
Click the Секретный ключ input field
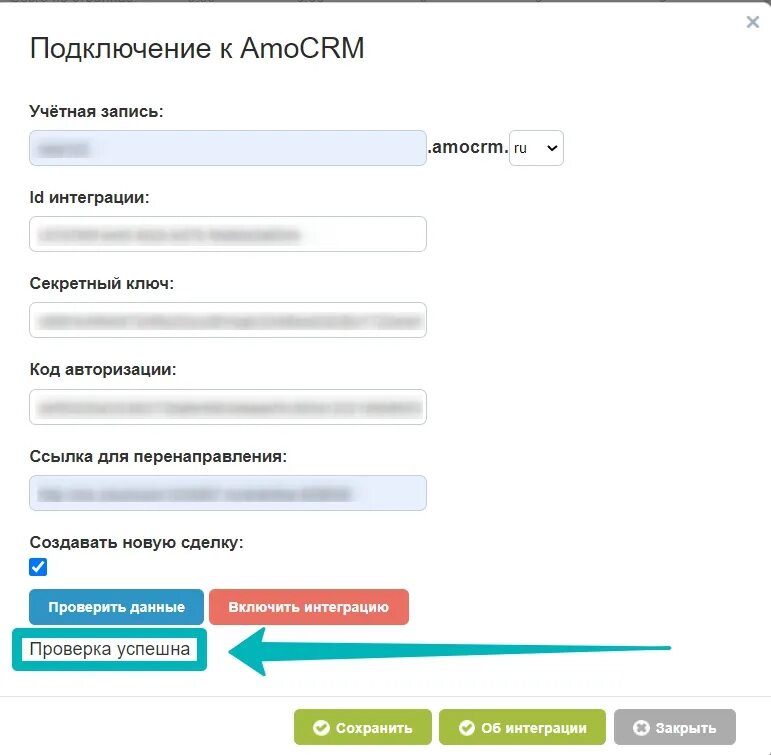coord(228,320)
